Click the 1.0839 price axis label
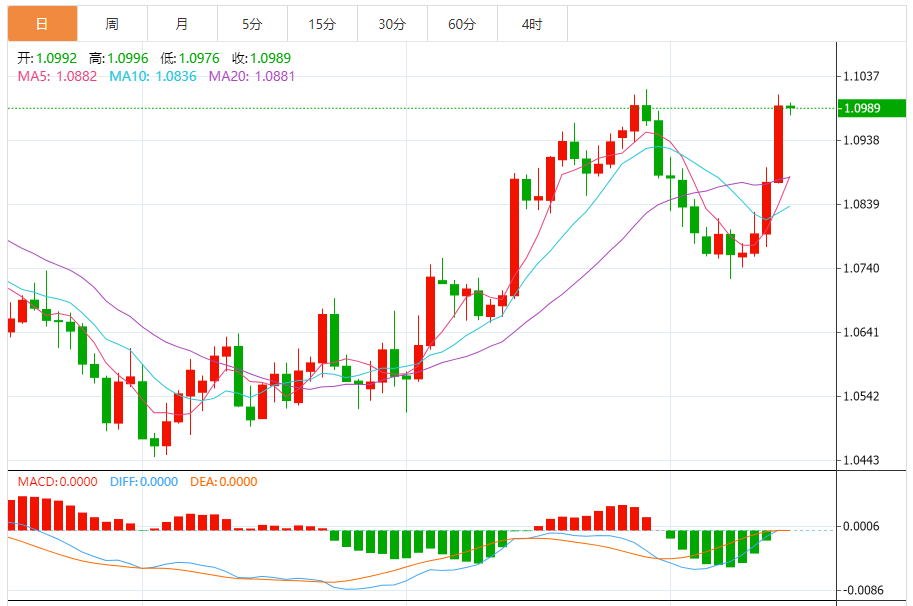The width and height of the screenshot is (913, 606). [861, 204]
